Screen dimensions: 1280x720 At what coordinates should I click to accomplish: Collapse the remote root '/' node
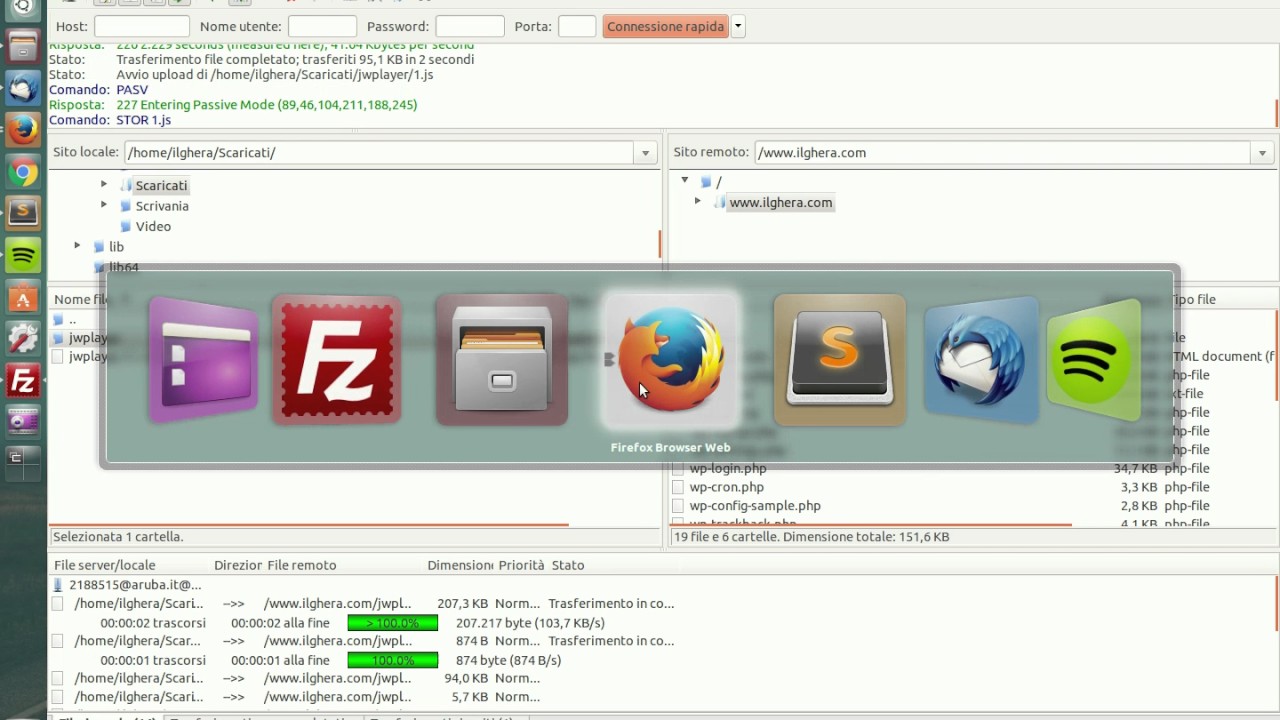pos(685,181)
